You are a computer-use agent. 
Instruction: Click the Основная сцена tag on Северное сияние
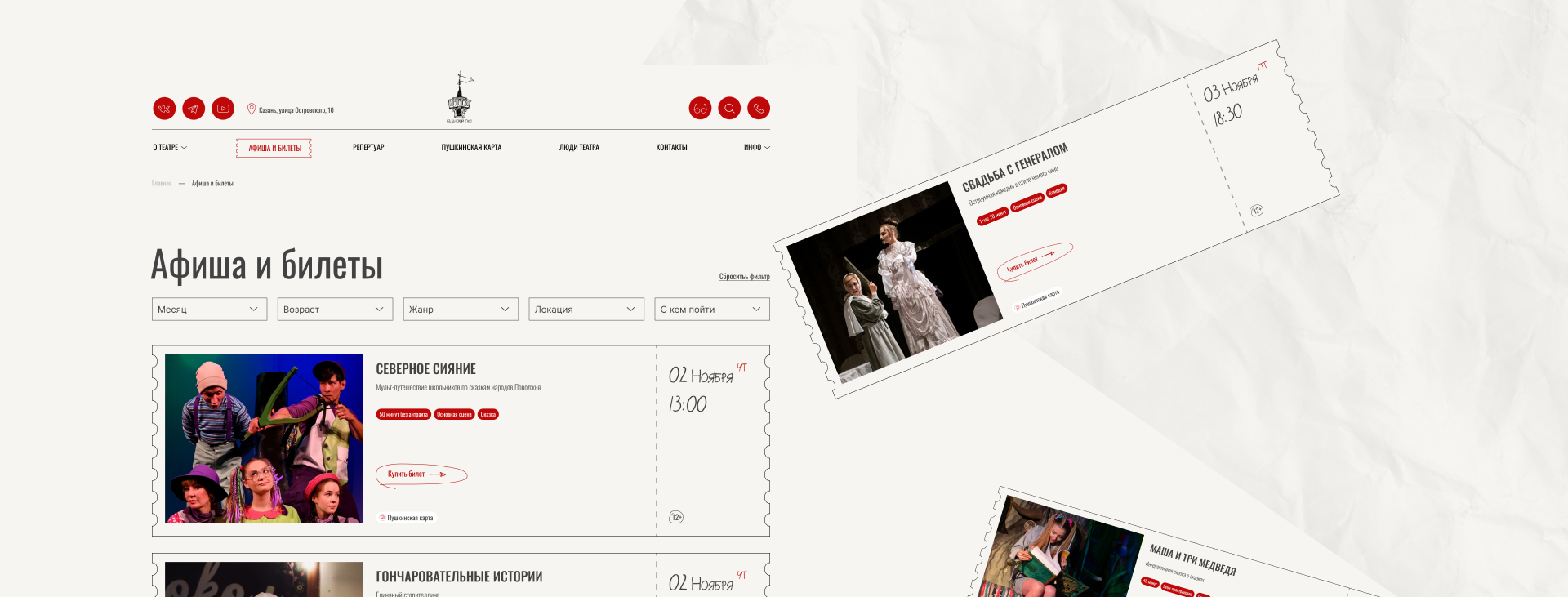454,414
